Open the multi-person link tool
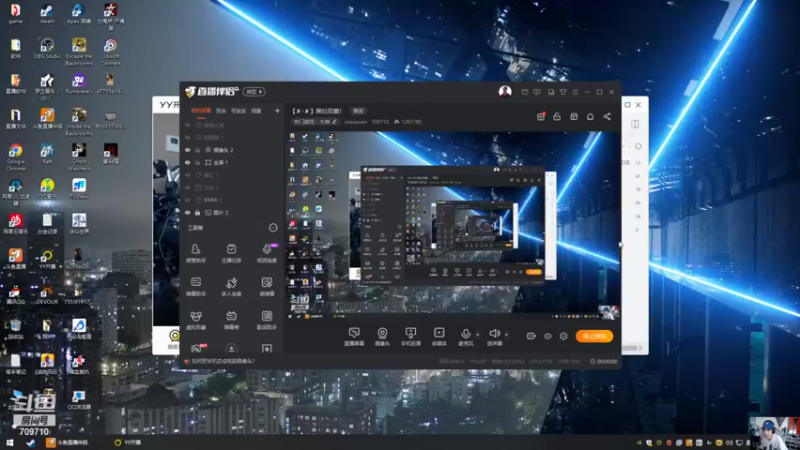Image resolution: width=800 pixels, height=450 pixels. 231,287
